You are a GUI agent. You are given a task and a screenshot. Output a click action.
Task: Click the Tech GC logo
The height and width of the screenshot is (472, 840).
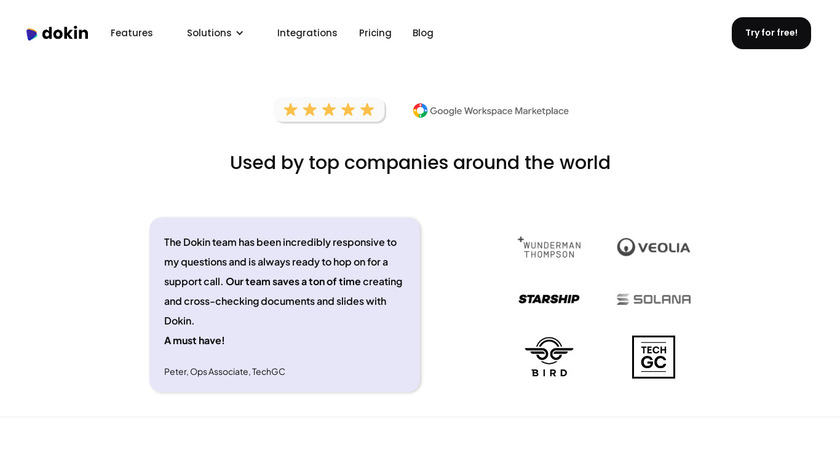pos(653,357)
